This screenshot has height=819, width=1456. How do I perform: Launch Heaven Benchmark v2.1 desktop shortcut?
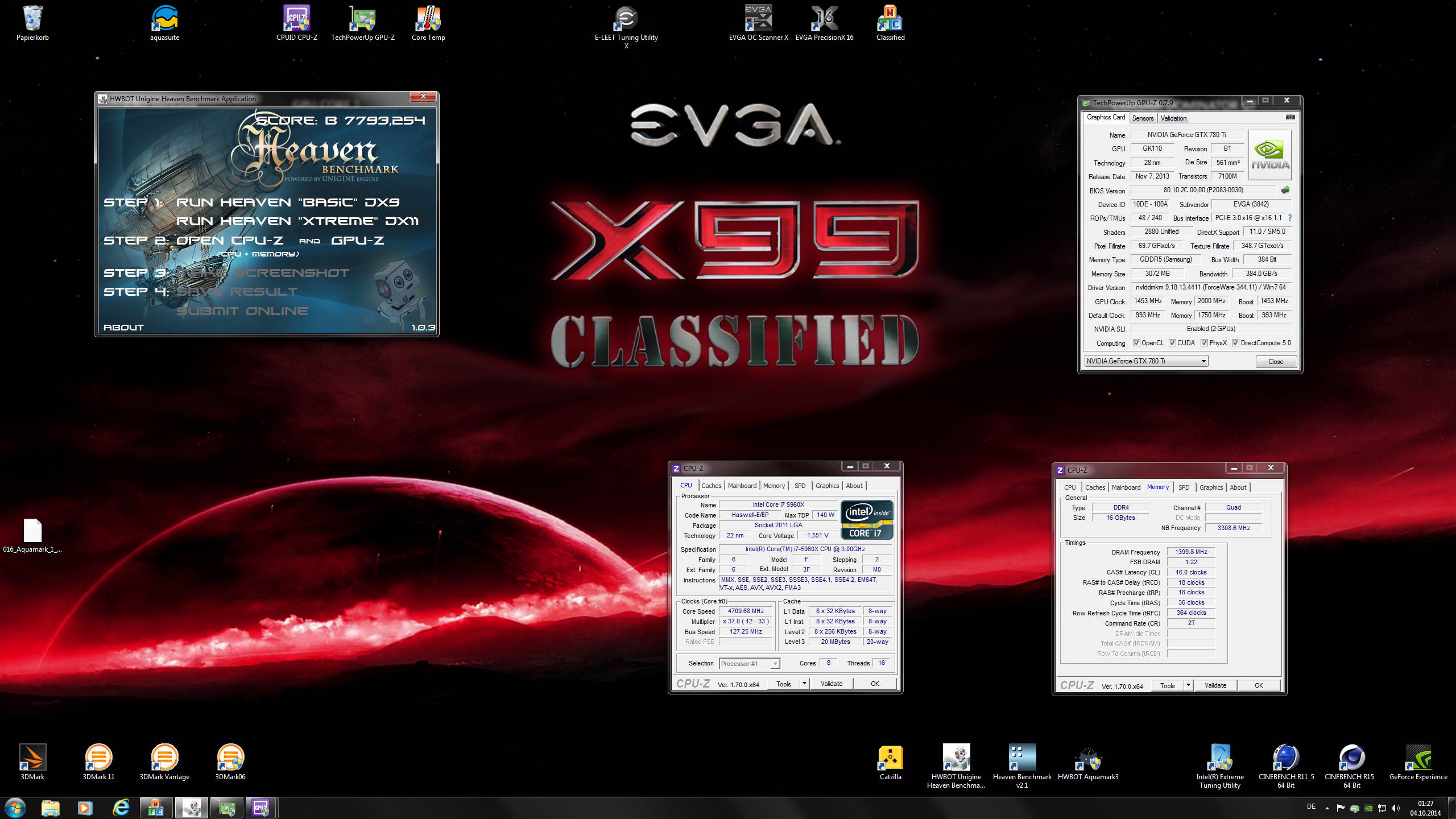click(1022, 766)
